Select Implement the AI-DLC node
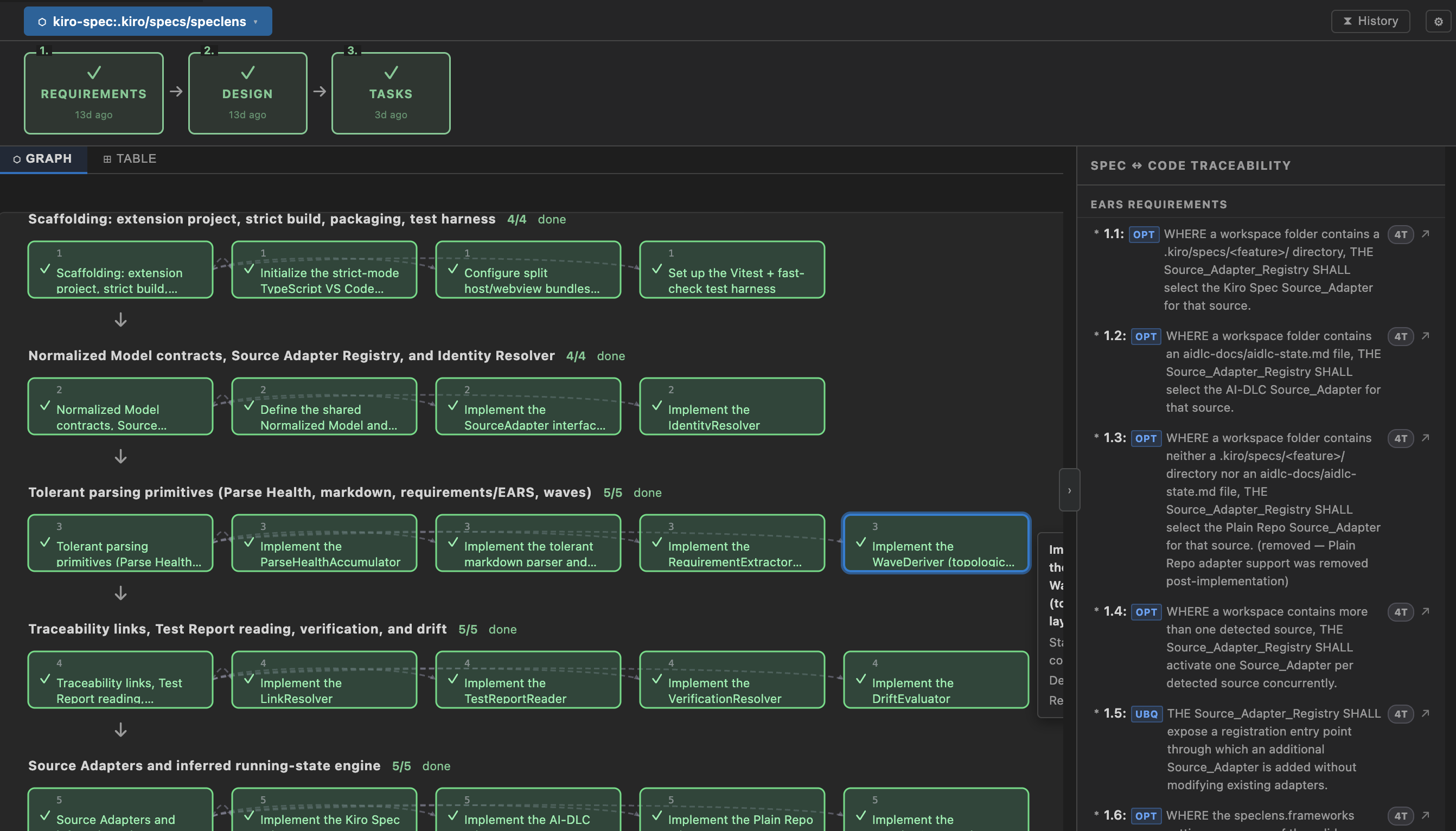The width and height of the screenshot is (1456, 831). click(x=528, y=810)
